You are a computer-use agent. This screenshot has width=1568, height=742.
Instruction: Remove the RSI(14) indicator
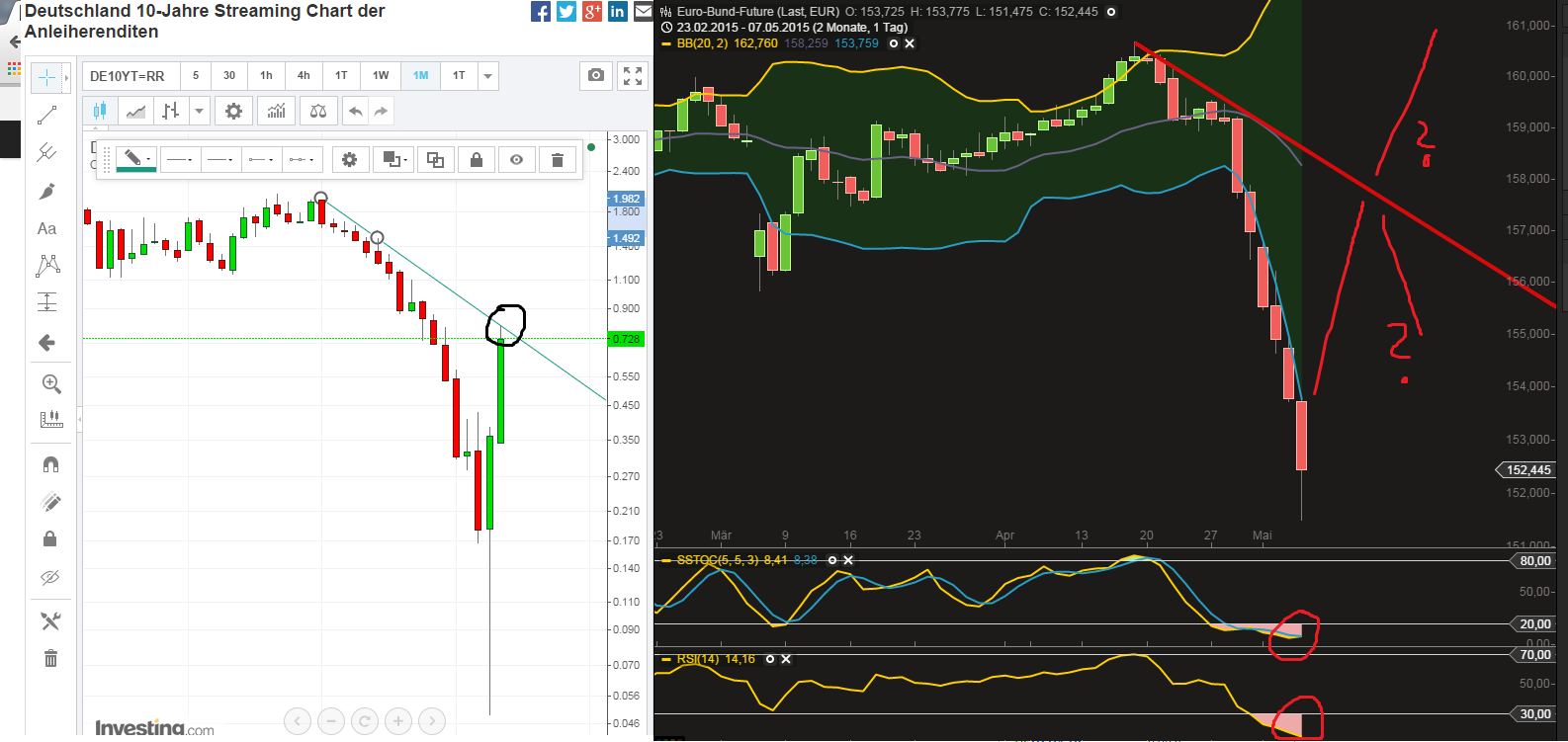point(786,659)
